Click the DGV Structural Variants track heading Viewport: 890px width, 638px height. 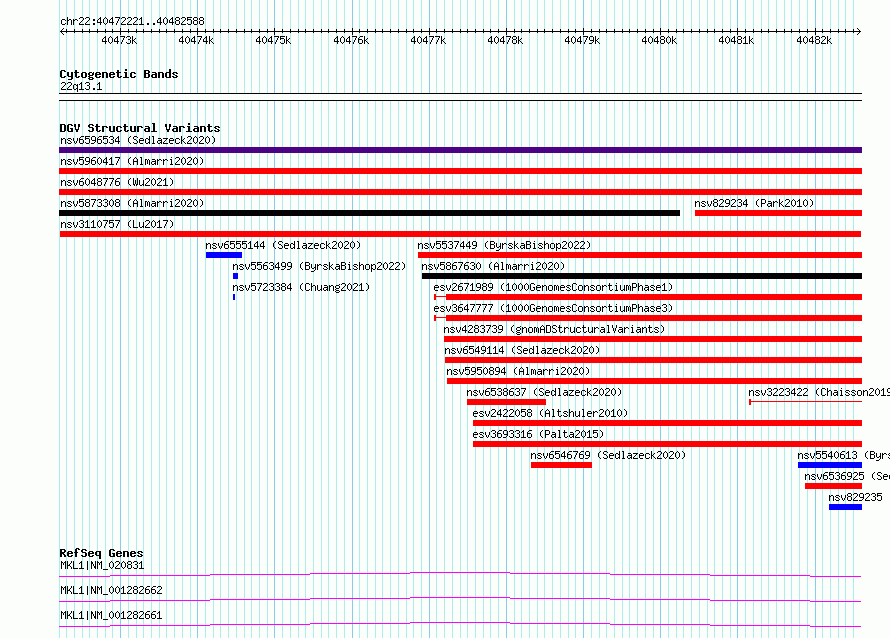pyautogui.click(x=140, y=128)
